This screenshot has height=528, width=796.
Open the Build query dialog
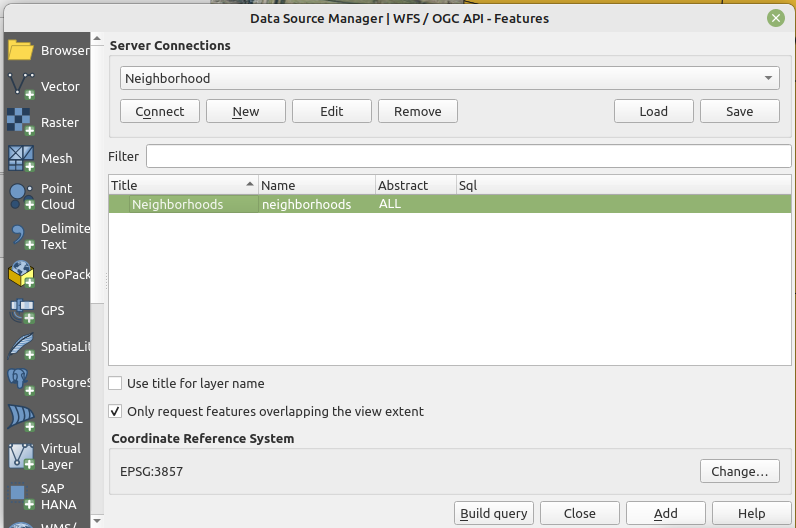pos(494,513)
